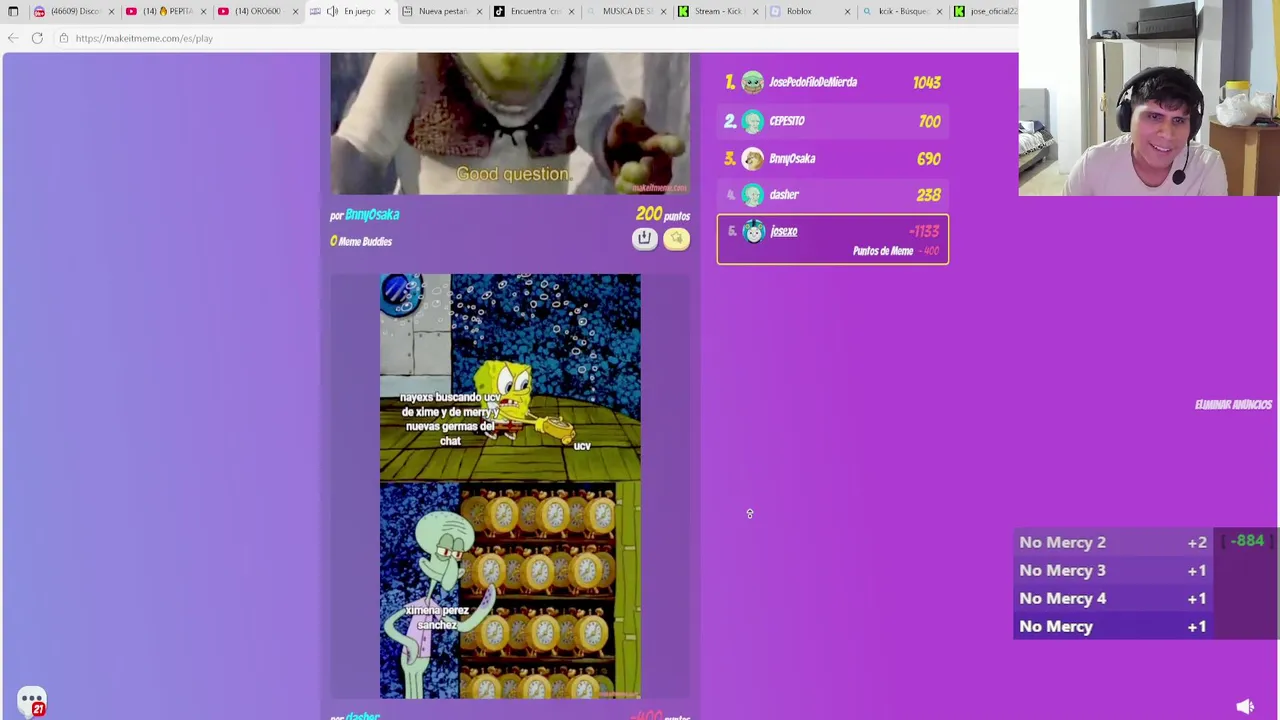
Task: Open the Shrek Good question meme image
Action: (510, 123)
